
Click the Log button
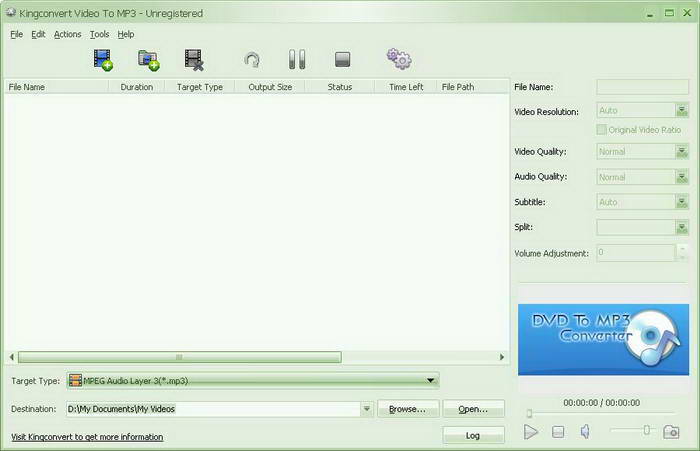[473, 435]
